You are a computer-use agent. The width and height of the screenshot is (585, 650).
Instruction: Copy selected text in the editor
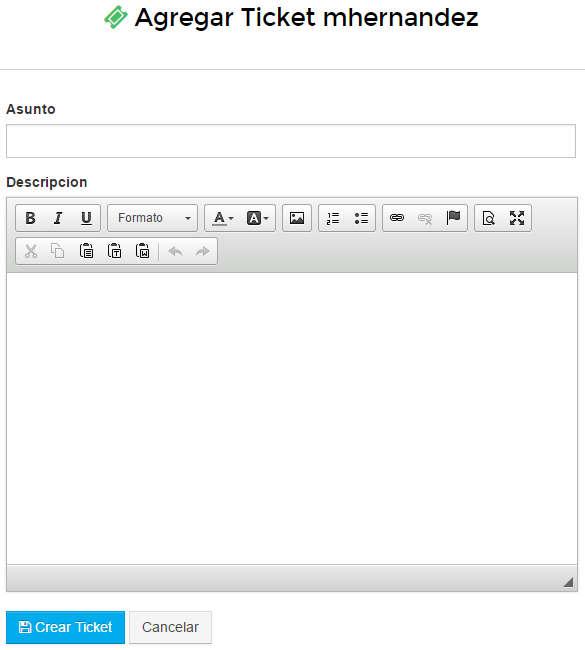click(x=58, y=251)
